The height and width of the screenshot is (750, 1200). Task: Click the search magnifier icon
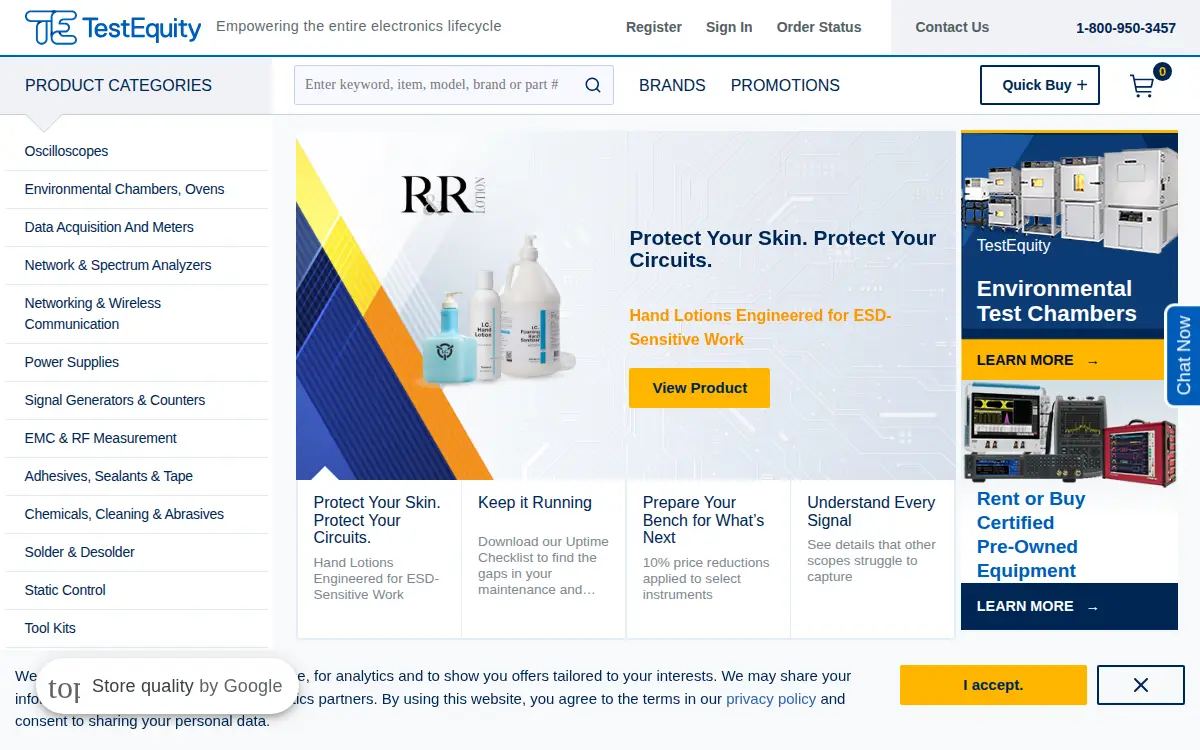coord(593,85)
